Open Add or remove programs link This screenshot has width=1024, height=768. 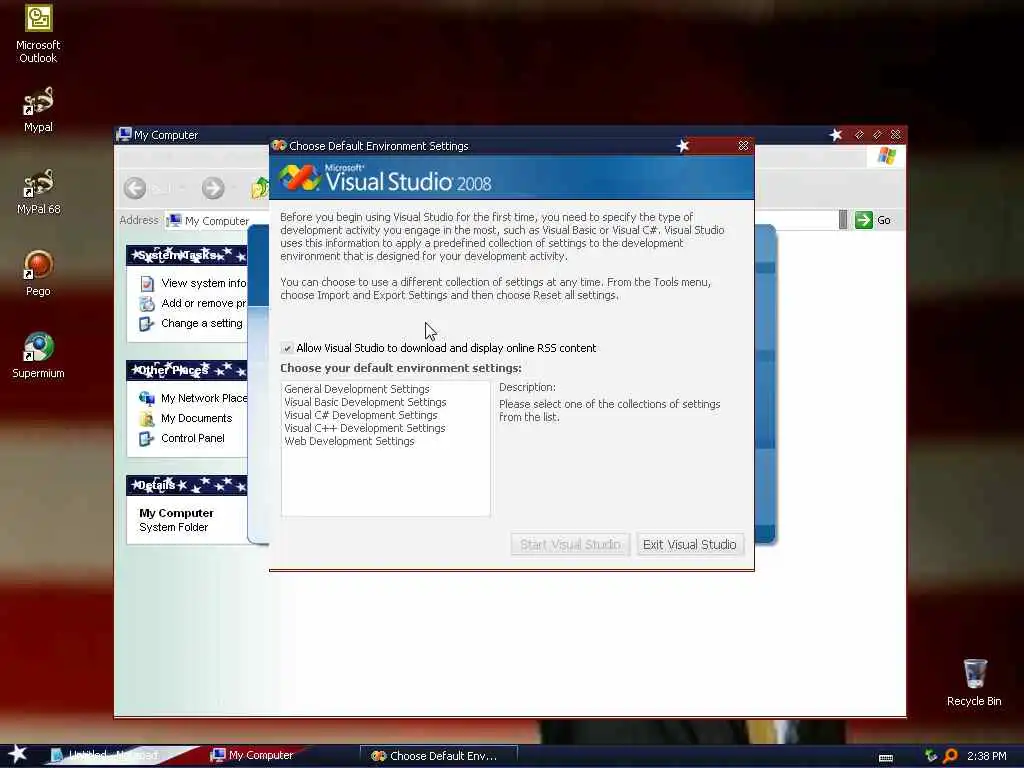204,303
